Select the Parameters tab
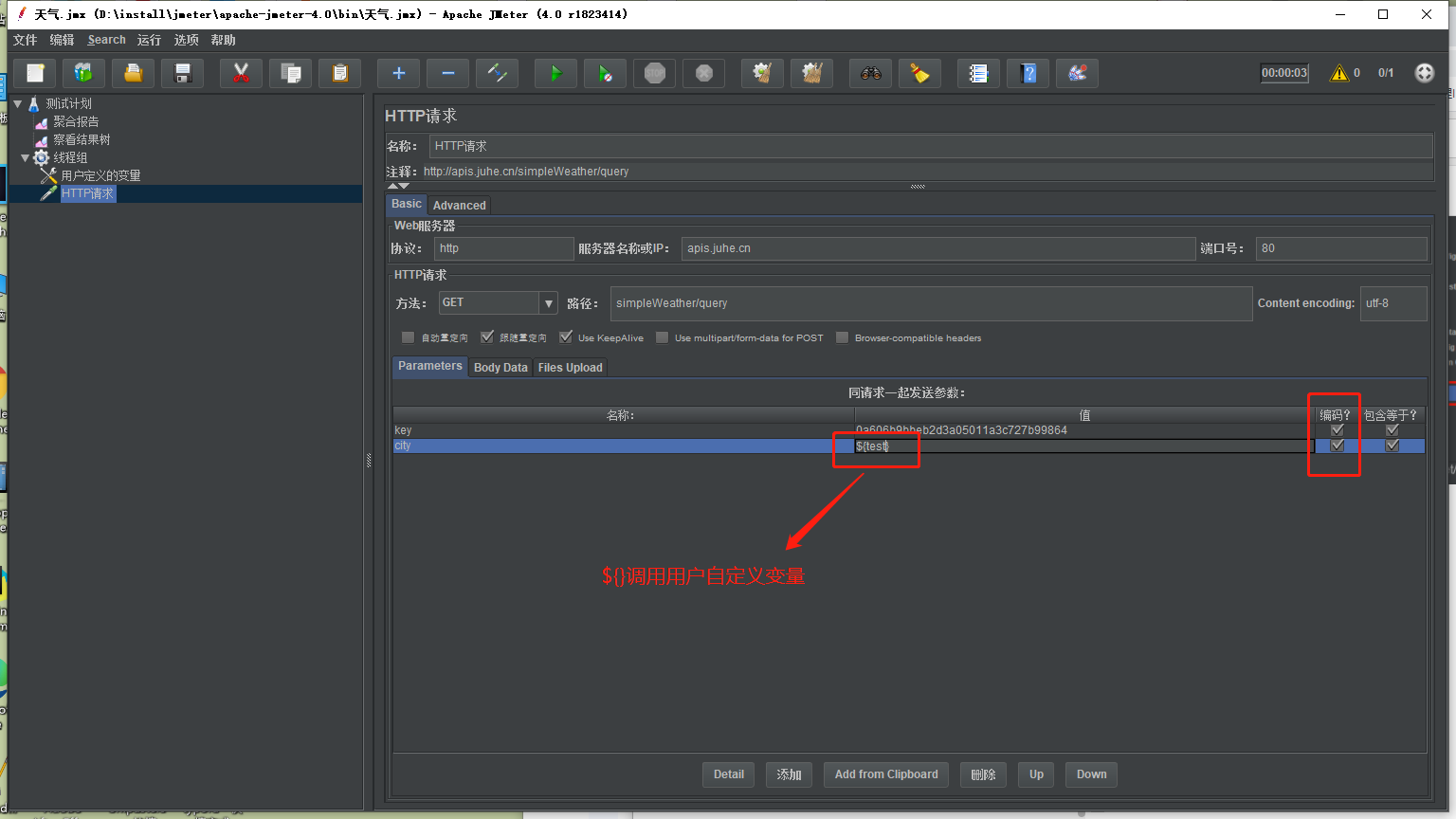The image size is (1456, 819). 430,366
